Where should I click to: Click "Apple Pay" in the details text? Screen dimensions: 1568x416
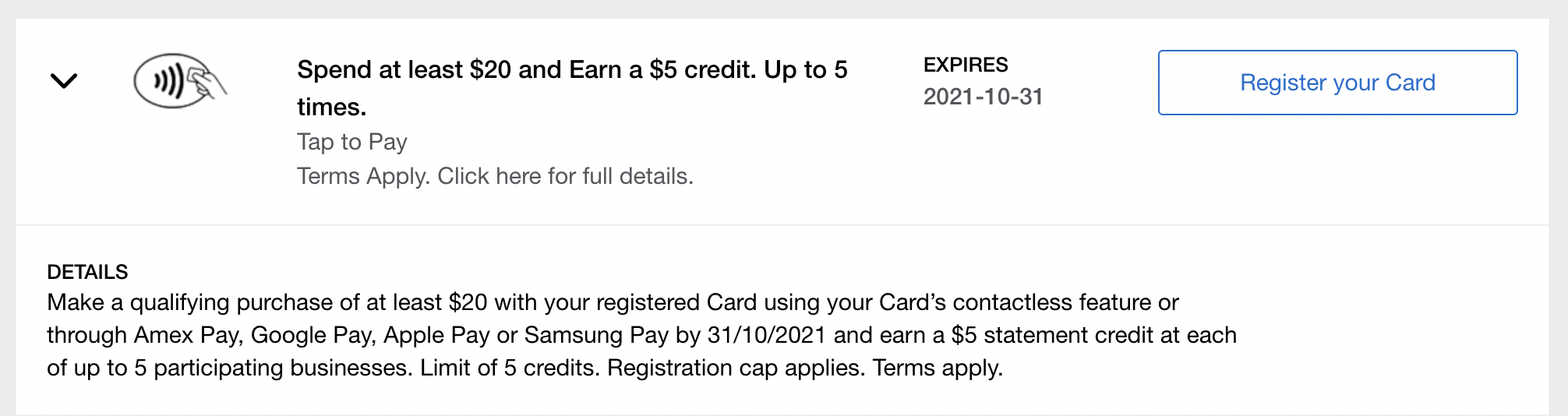coord(436,335)
